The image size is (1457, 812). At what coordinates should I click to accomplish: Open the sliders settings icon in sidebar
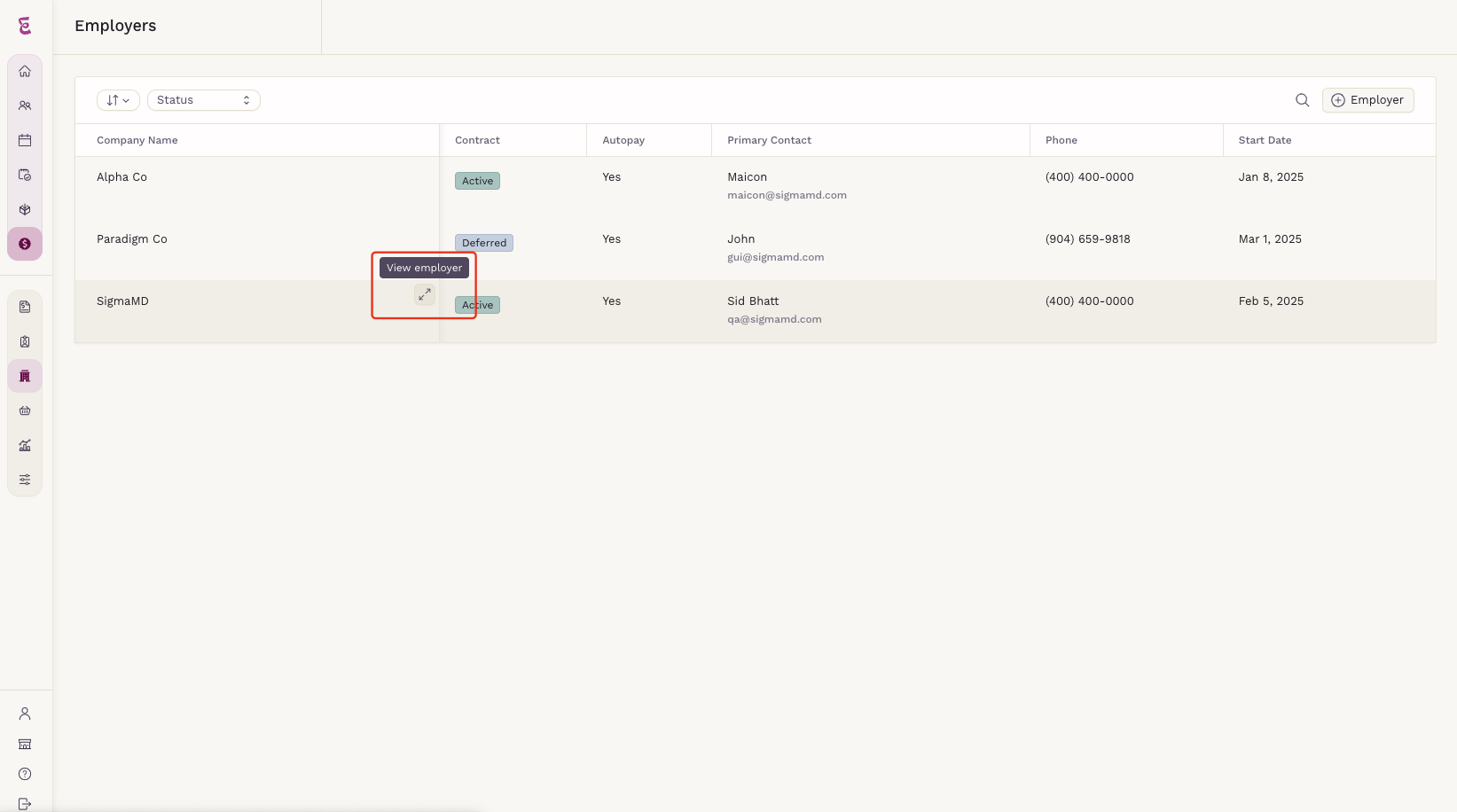(x=25, y=480)
